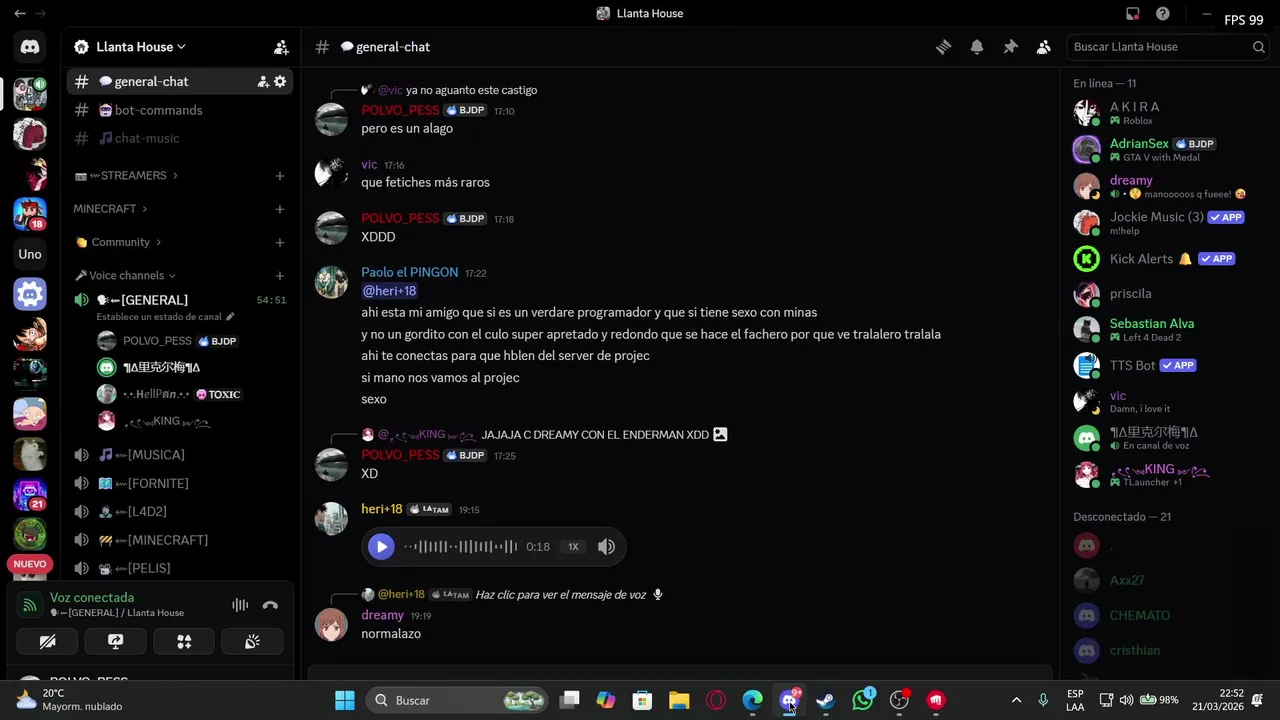Click the invite members icon beside Llanta House
The image size is (1280, 720).
[x=281, y=47]
